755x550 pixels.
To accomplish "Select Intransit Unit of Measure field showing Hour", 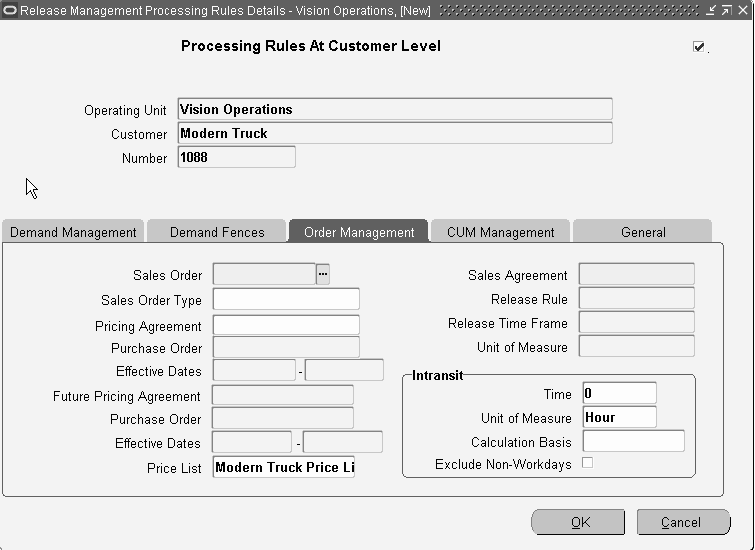I will [619, 417].
